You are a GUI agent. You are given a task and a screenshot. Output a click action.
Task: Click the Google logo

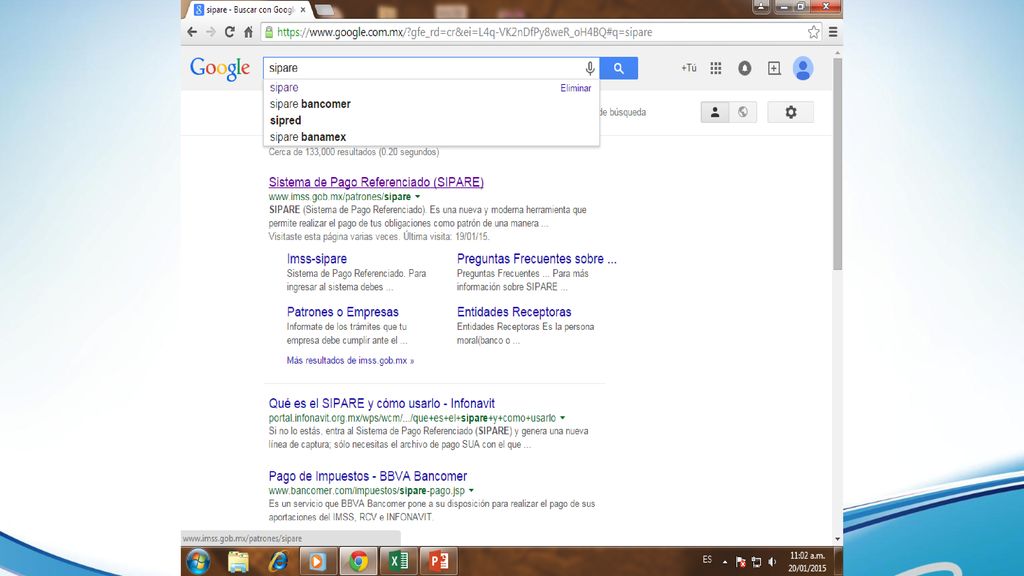[x=220, y=69]
